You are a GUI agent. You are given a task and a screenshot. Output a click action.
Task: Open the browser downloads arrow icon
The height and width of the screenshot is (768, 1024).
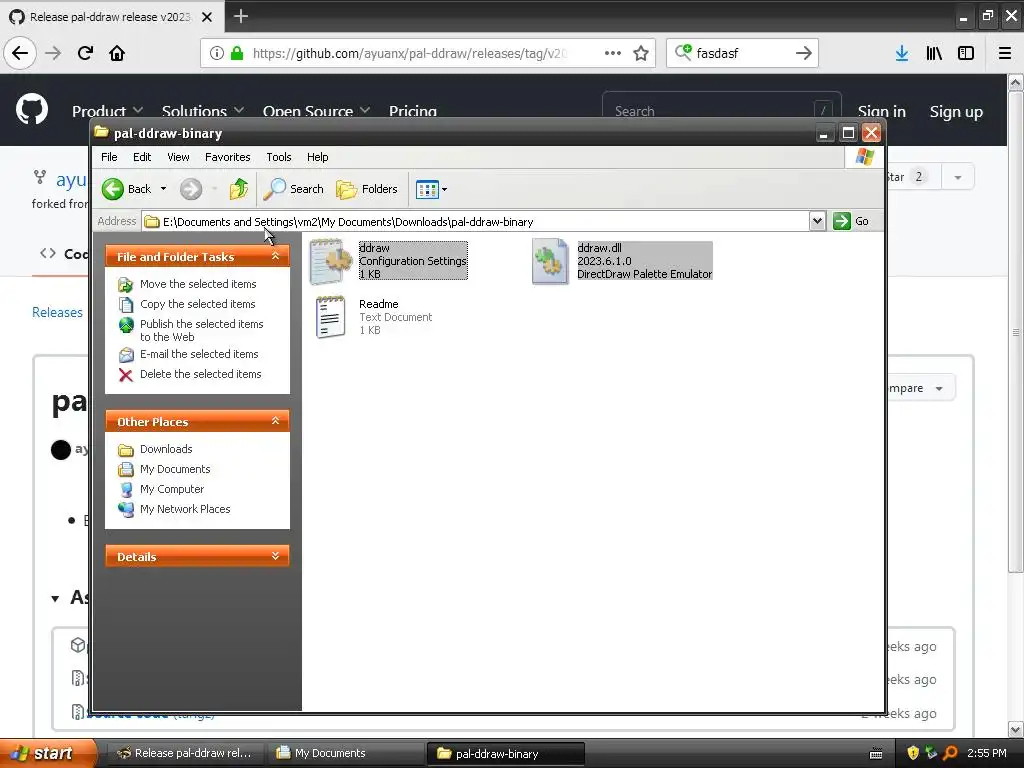tap(902, 53)
